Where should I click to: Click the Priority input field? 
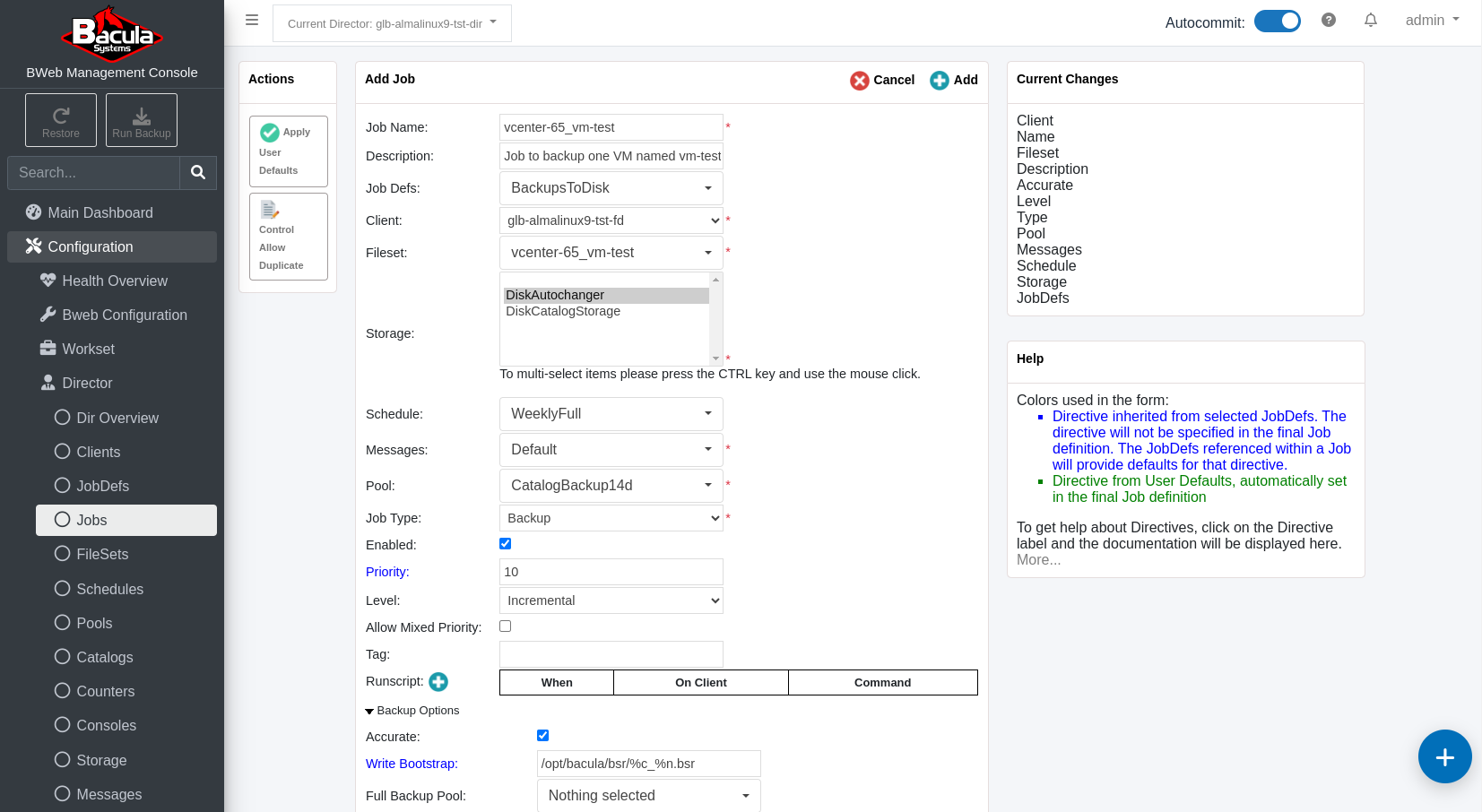pos(611,572)
